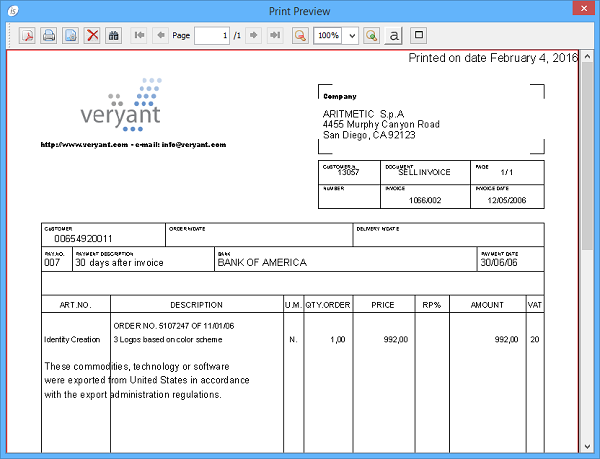
Task: Click the zoom out magnifier icon
Action: click(299, 35)
